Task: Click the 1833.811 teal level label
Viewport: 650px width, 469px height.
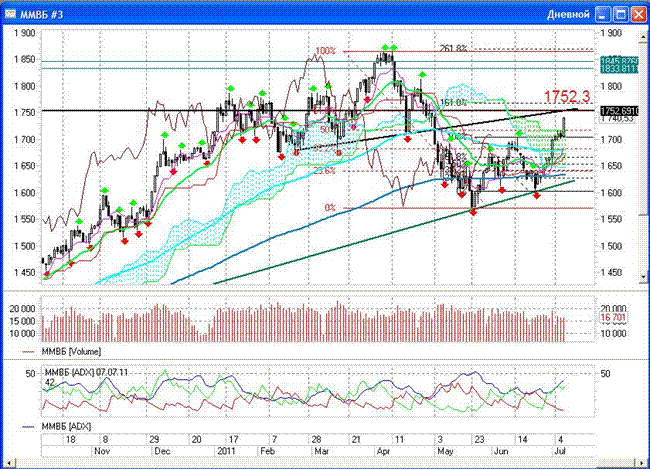Action: pos(619,68)
